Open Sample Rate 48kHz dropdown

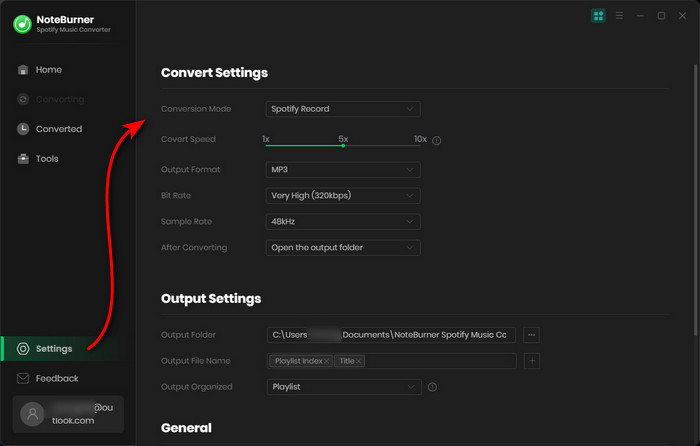pyautogui.click(x=342, y=221)
